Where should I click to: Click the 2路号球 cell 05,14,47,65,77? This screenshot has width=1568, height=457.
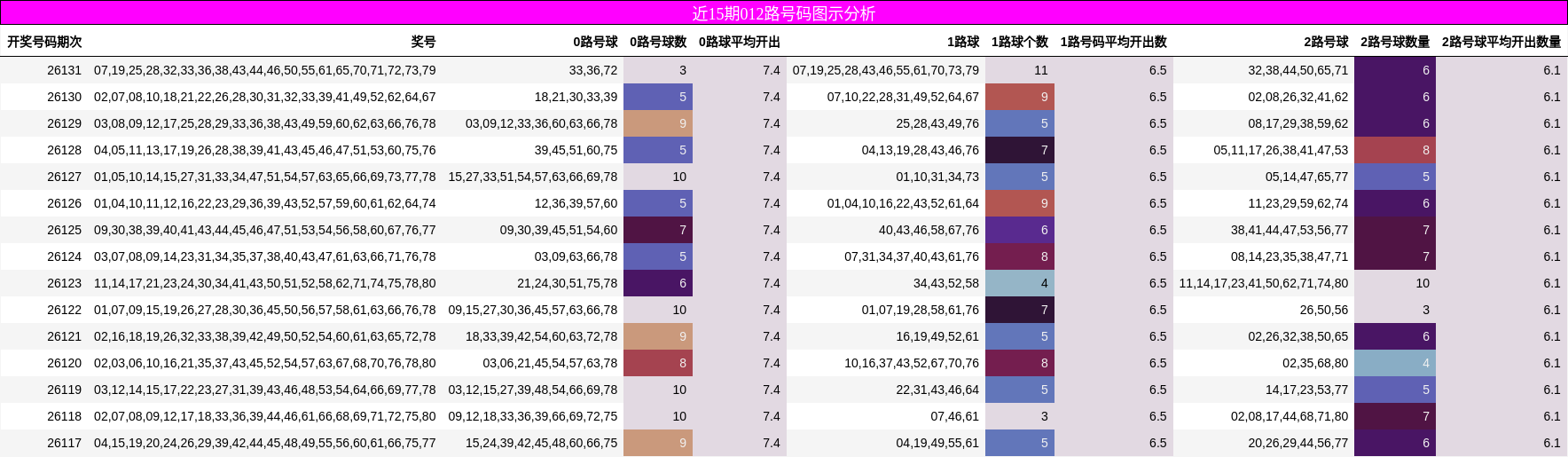(x=1307, y=177)
